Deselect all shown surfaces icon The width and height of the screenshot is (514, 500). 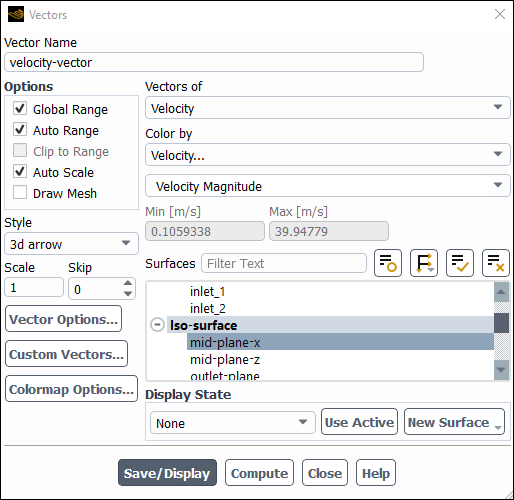[496, 263]
